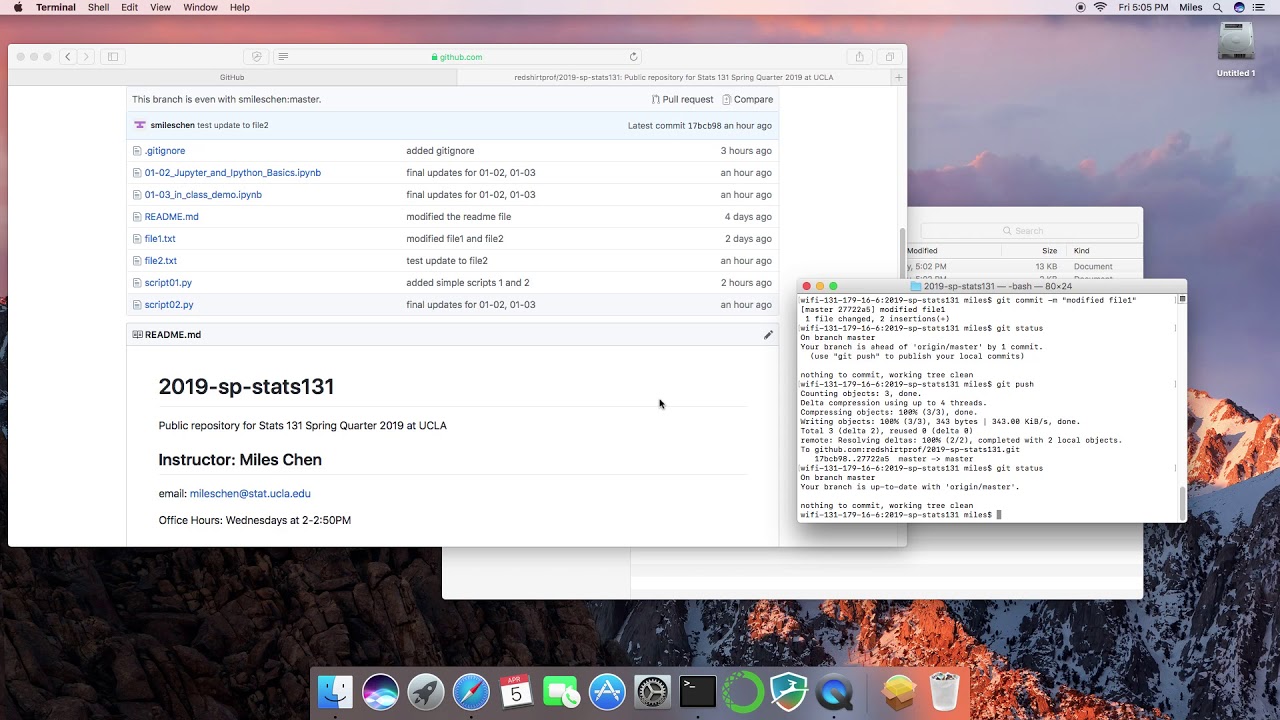Open script01.py file link
The image size is (1280, 720).
(x=168, y=283)
